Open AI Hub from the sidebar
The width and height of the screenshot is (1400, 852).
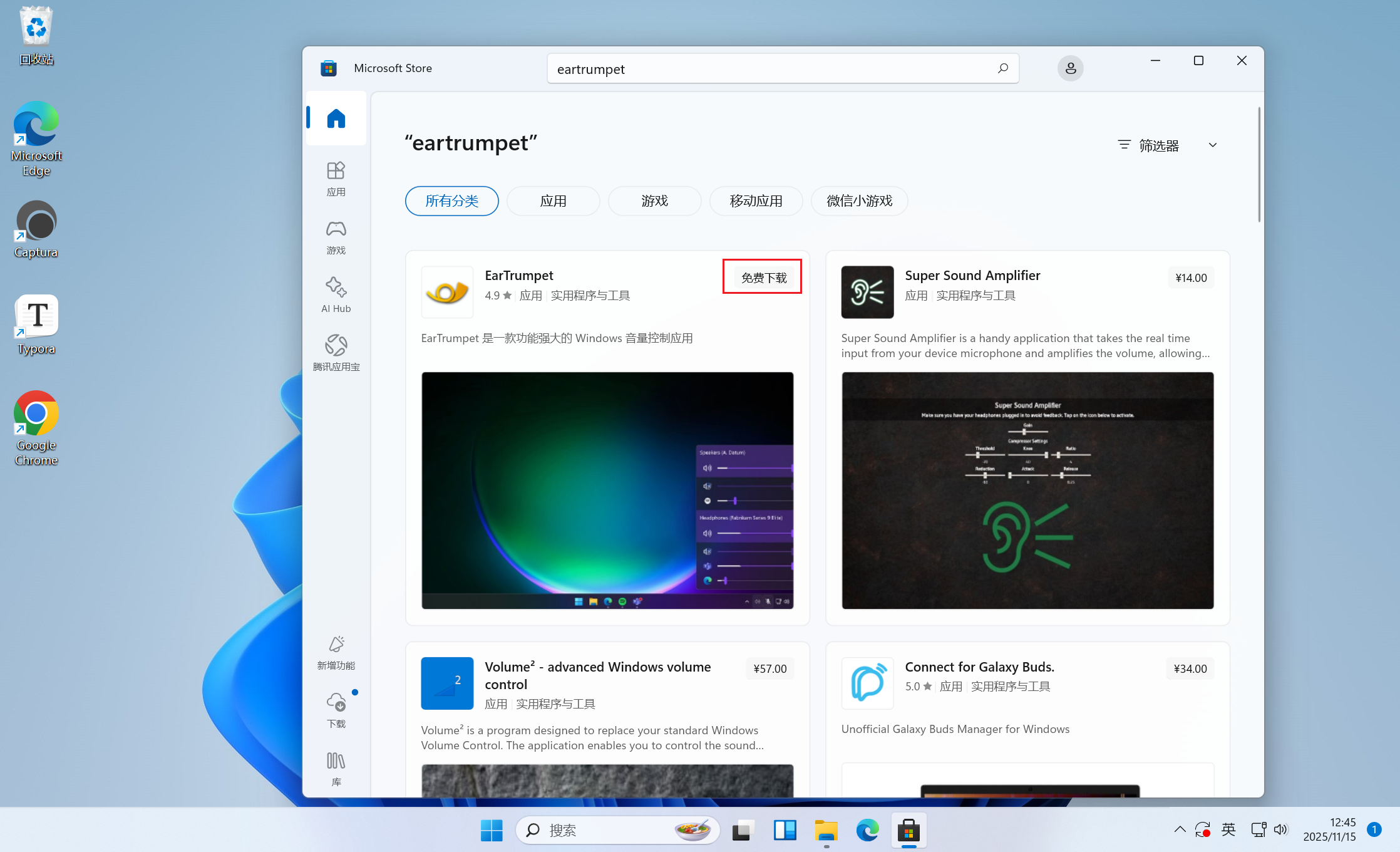click(336, 294)
